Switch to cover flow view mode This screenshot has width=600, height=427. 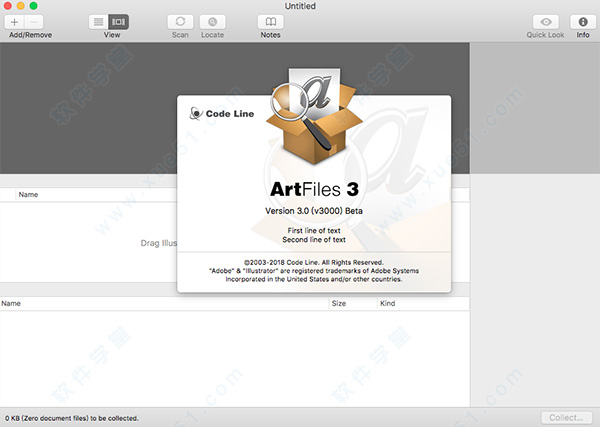pyautogui.click(x=119, y=22)
